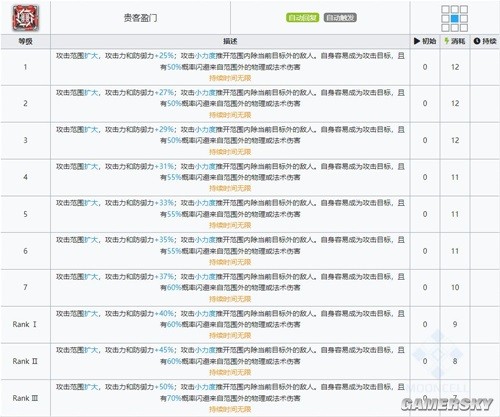Image resolution: width=500 pixels, height=417 pixels.
Task: Select level cell 1
Action: coord(25,67)
